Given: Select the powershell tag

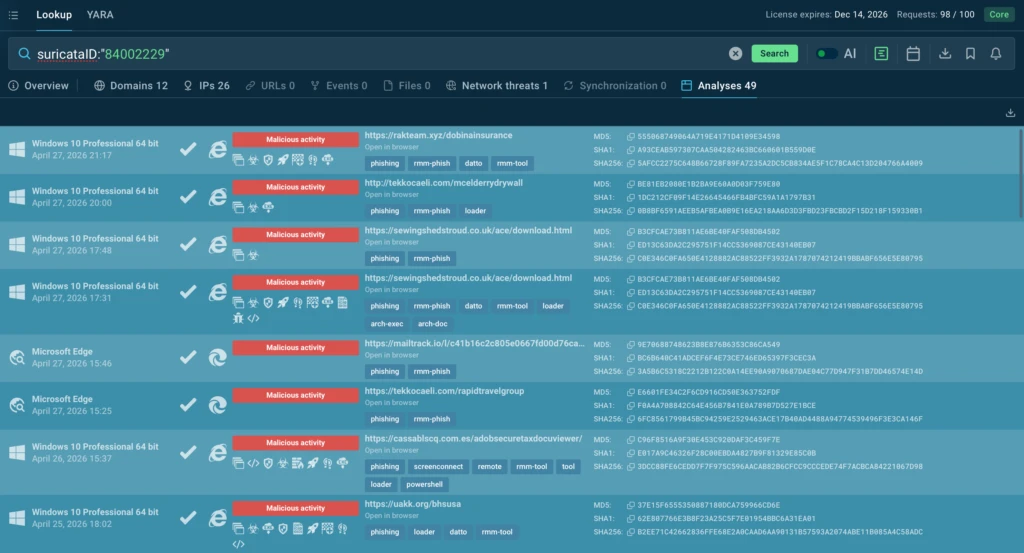Looking at the screenshot, I should [424, 484].
